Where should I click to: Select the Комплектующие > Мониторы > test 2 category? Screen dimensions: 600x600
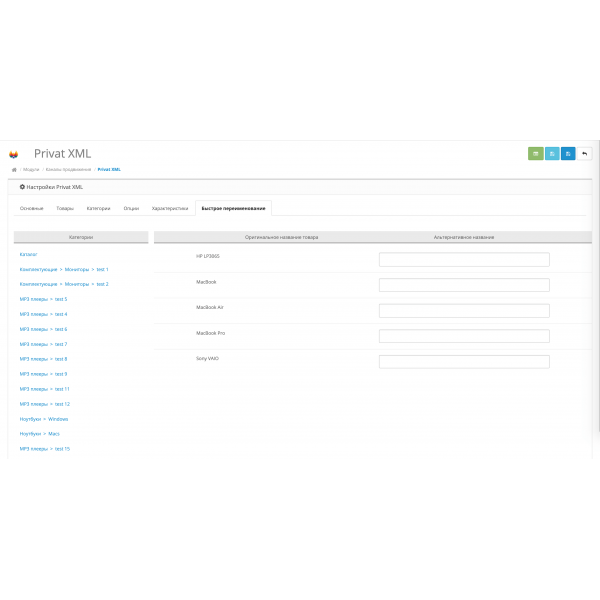(64, 284)
